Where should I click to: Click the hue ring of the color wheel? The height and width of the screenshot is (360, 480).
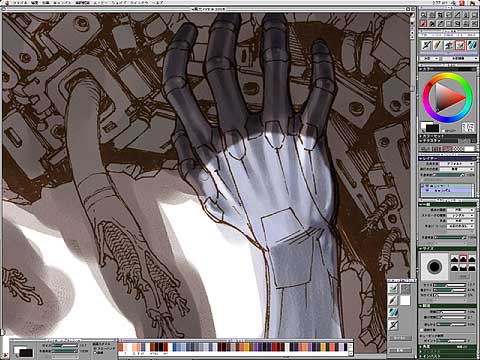click(x=447, y=75)
